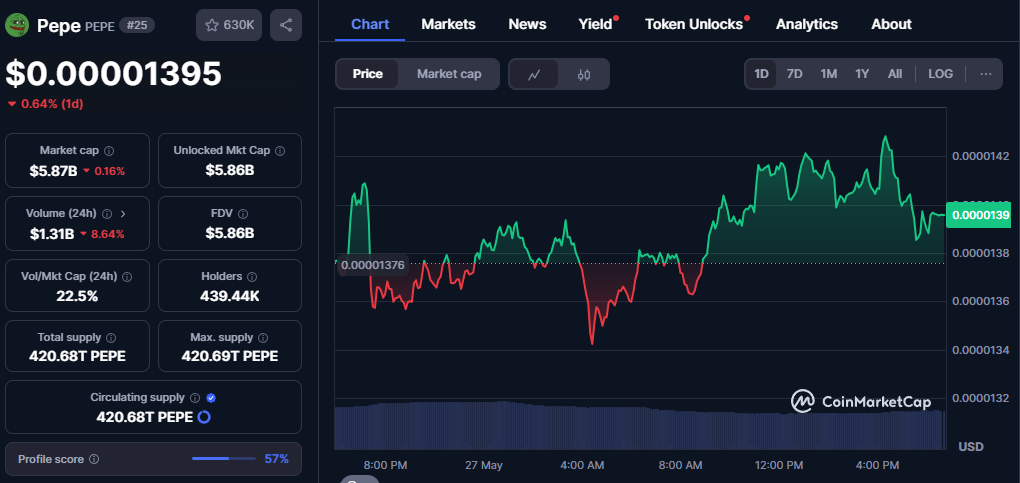Screen dimensions: 1020x483
Task: Set chart range to 7D
Action: coord(794,74)
